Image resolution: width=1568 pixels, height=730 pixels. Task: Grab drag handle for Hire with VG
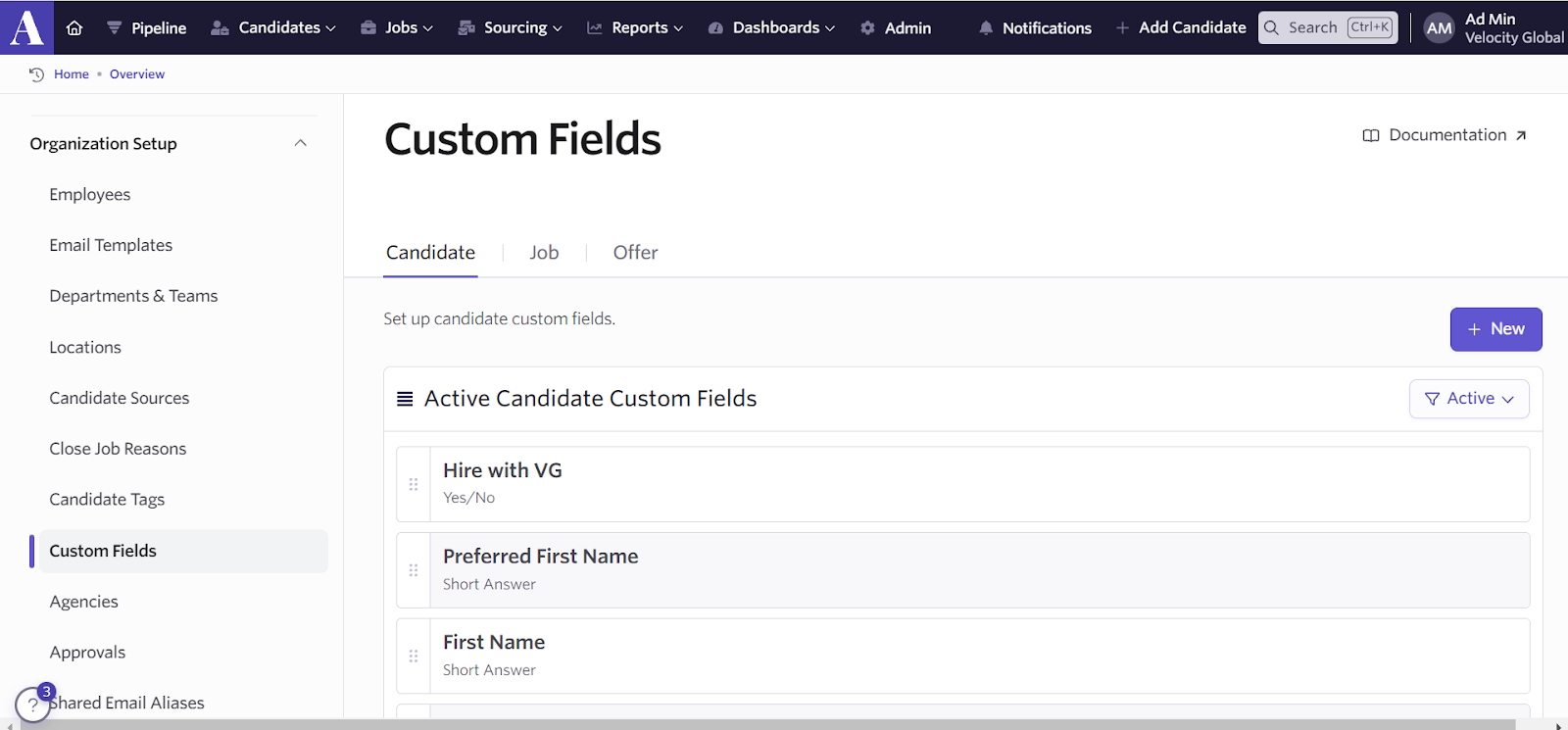pyautogui.click(x=414, y=484)
